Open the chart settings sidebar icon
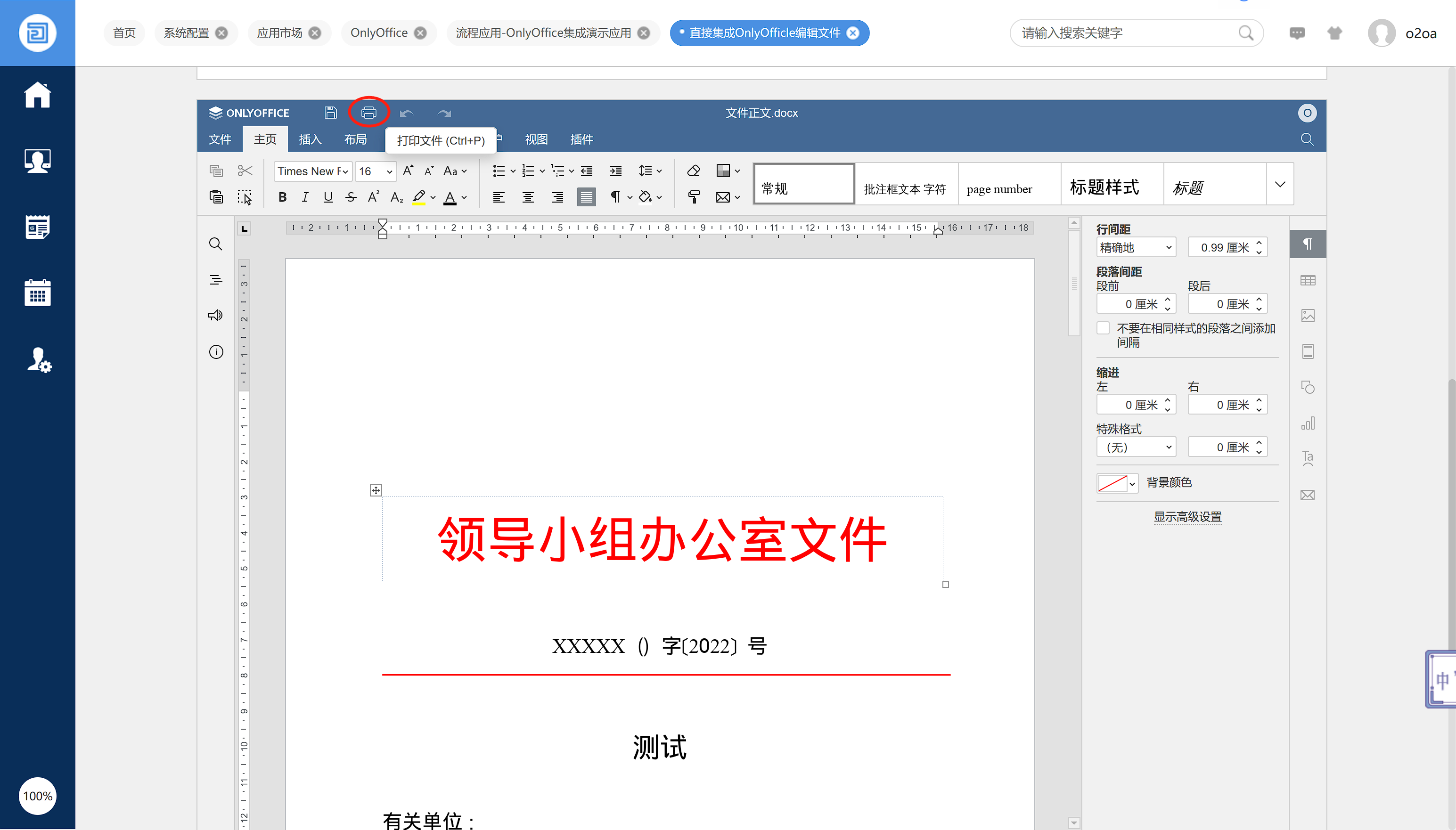This screenshot has width=1456, height=830. click(1307, 423)
